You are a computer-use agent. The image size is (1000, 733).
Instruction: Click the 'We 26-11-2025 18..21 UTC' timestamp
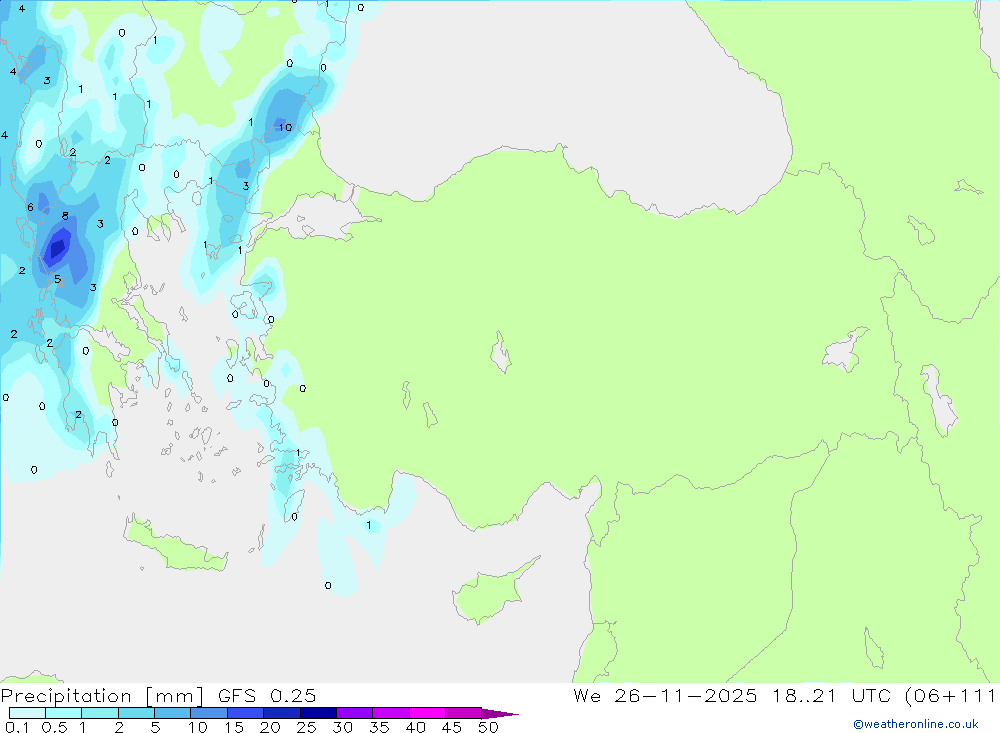732,696
